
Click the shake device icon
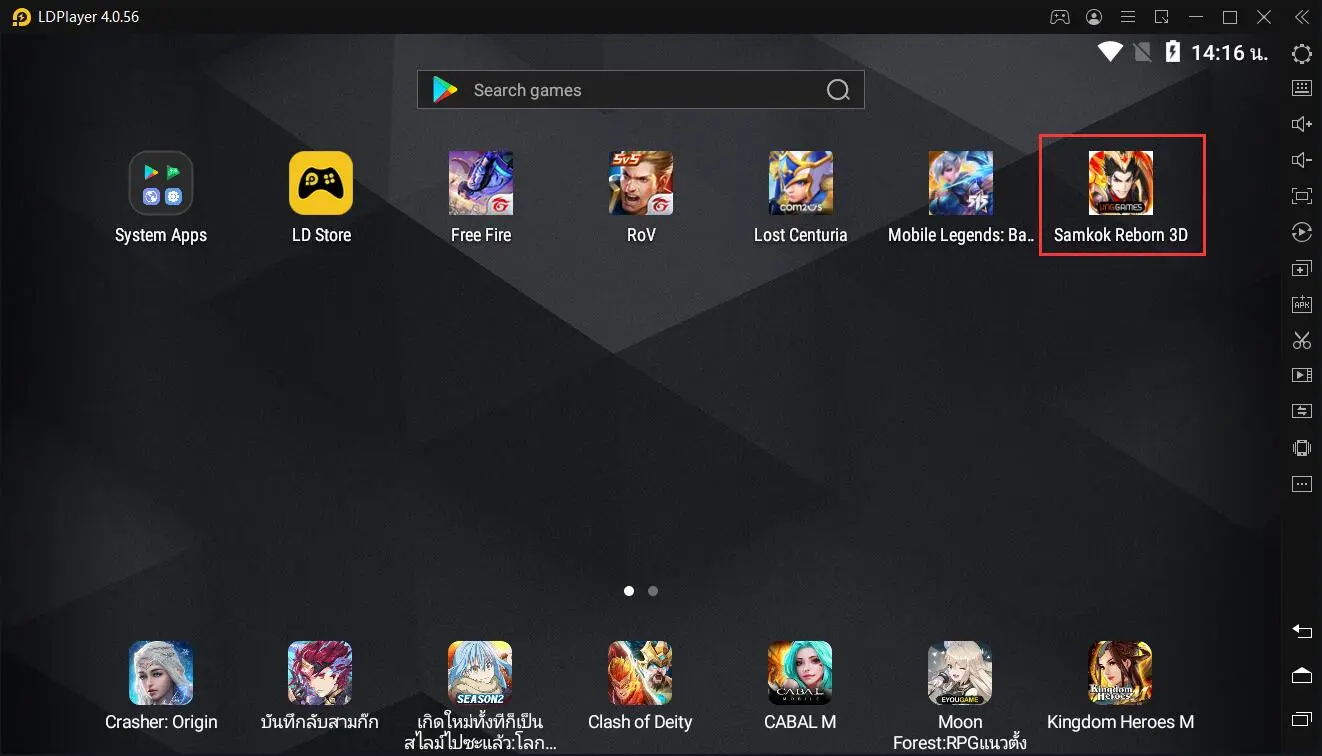pyautogui.click(x=1301, y=448)
